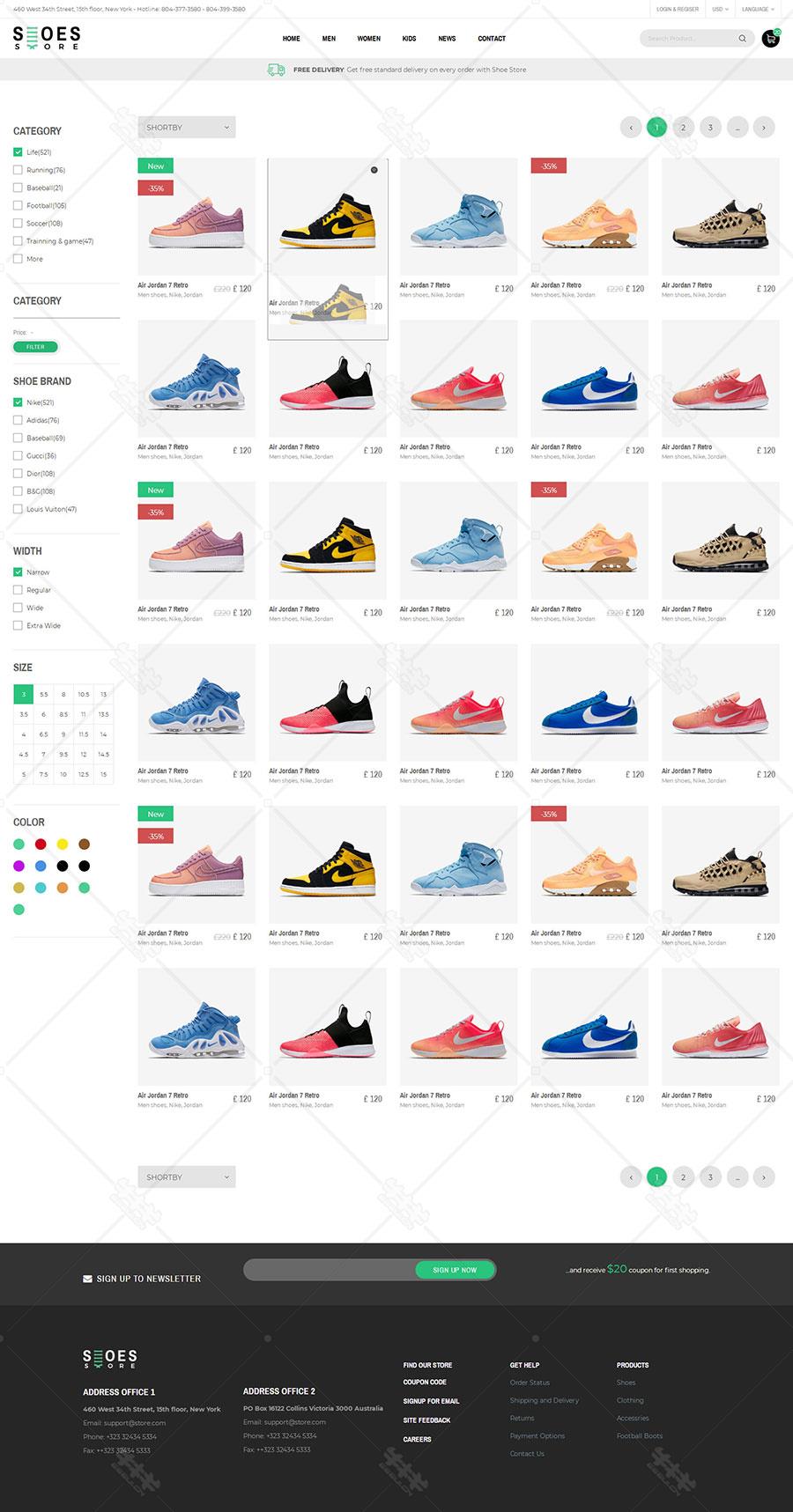This screenshot has height=1512, width=793.
Task: Go to page 3 below product grid
Action: point(710,1176)
